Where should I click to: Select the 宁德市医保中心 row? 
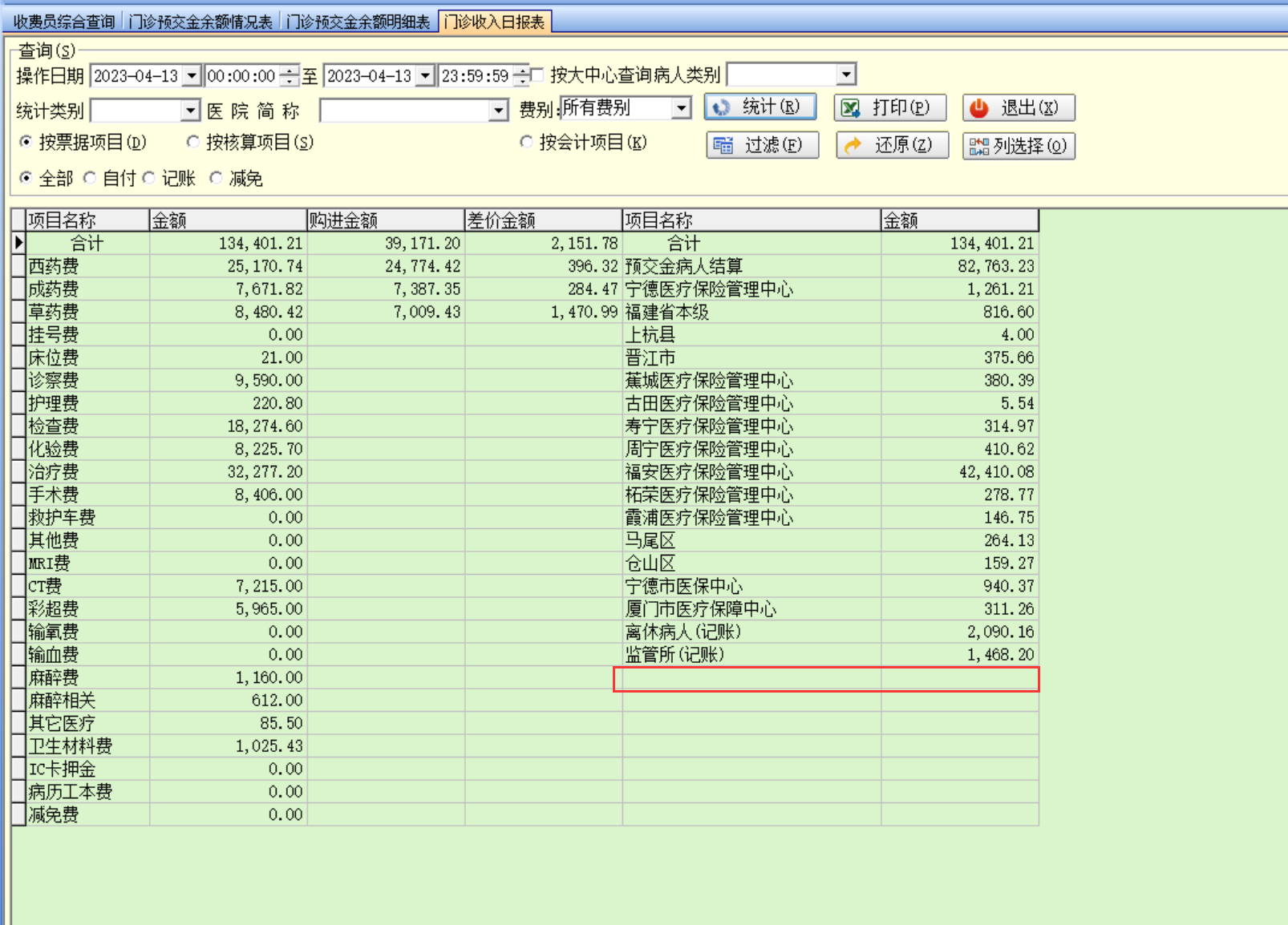831,586
